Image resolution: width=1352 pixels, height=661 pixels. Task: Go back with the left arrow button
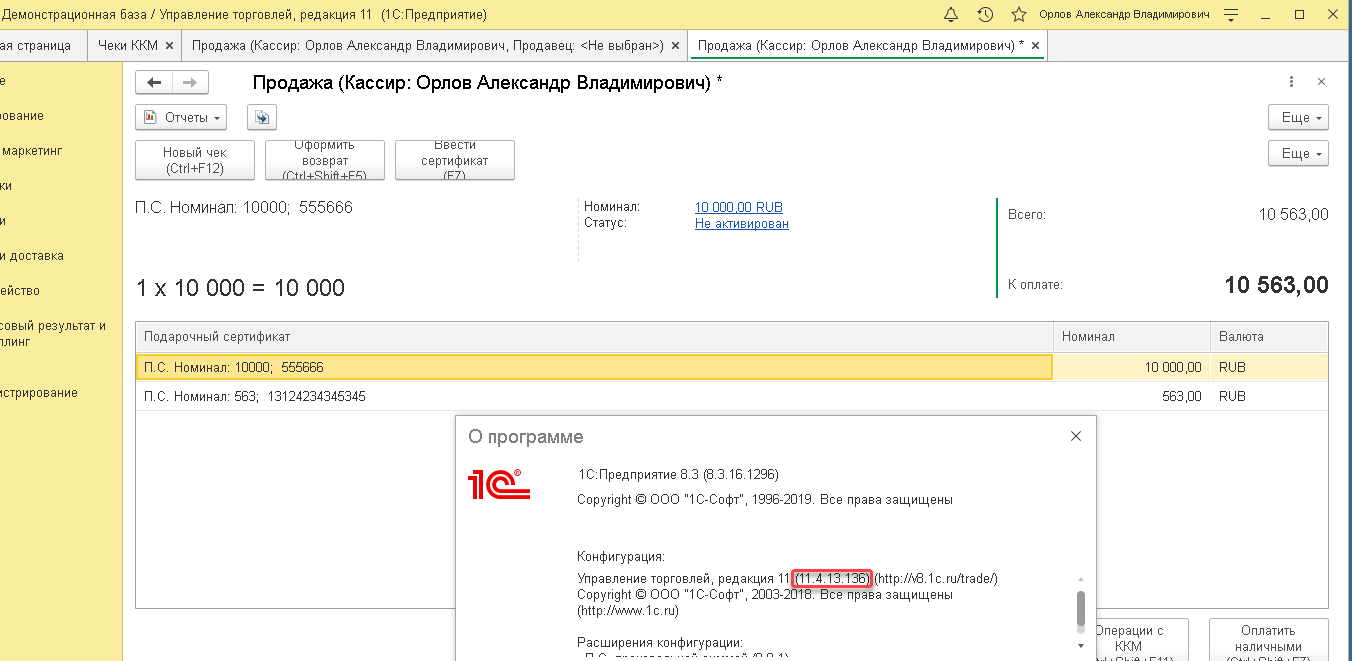tap(154, 83)
